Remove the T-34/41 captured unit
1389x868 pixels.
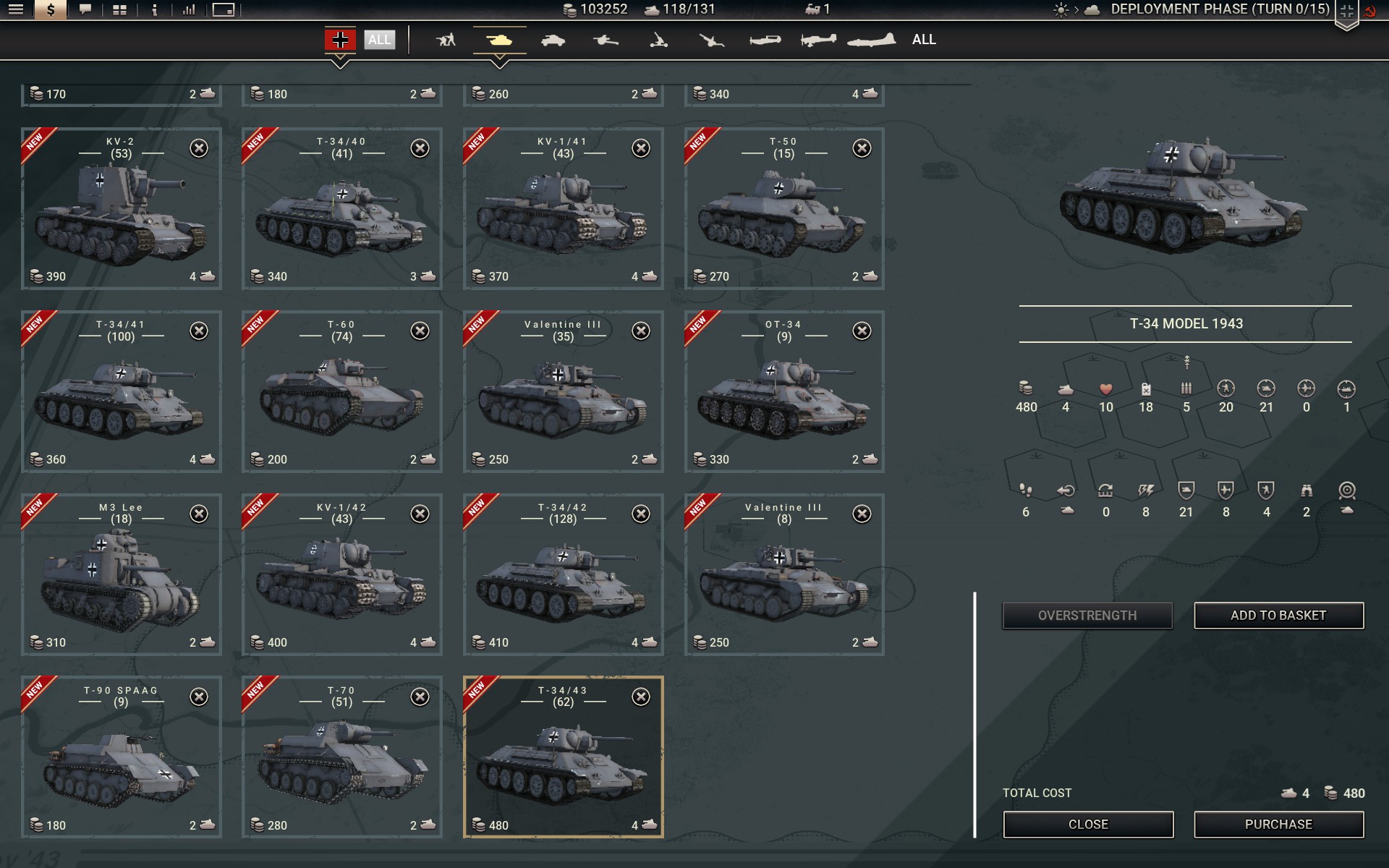tap(199, 331)
